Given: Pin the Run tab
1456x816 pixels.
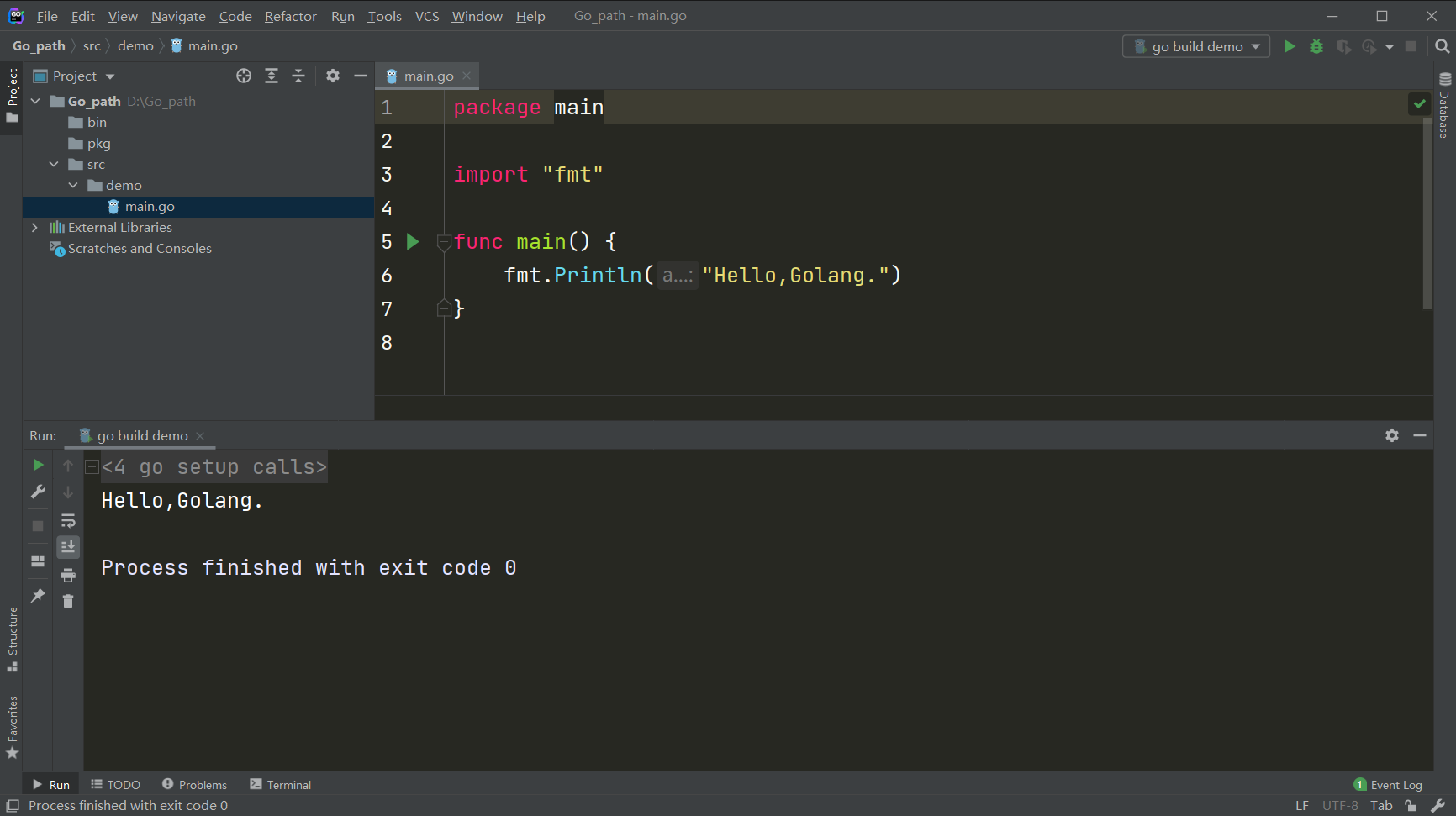Looking at the screenshot, I should point(38,596).
